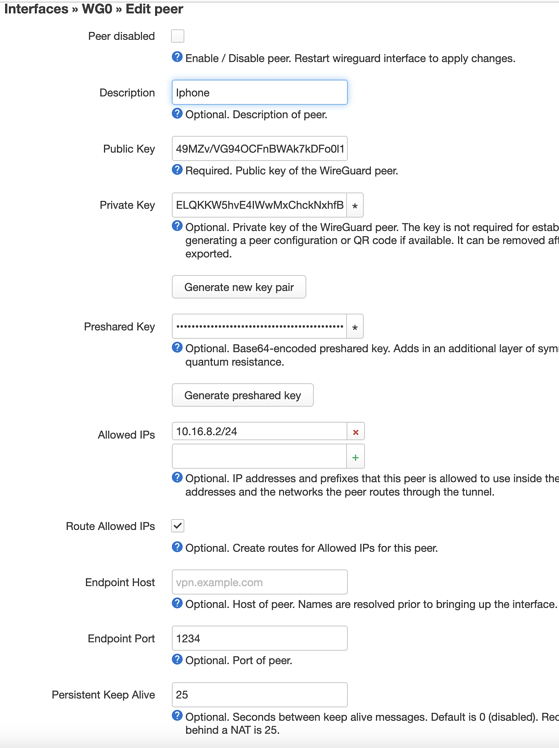Click the empty Allowed IPs input field

[259, 457]
